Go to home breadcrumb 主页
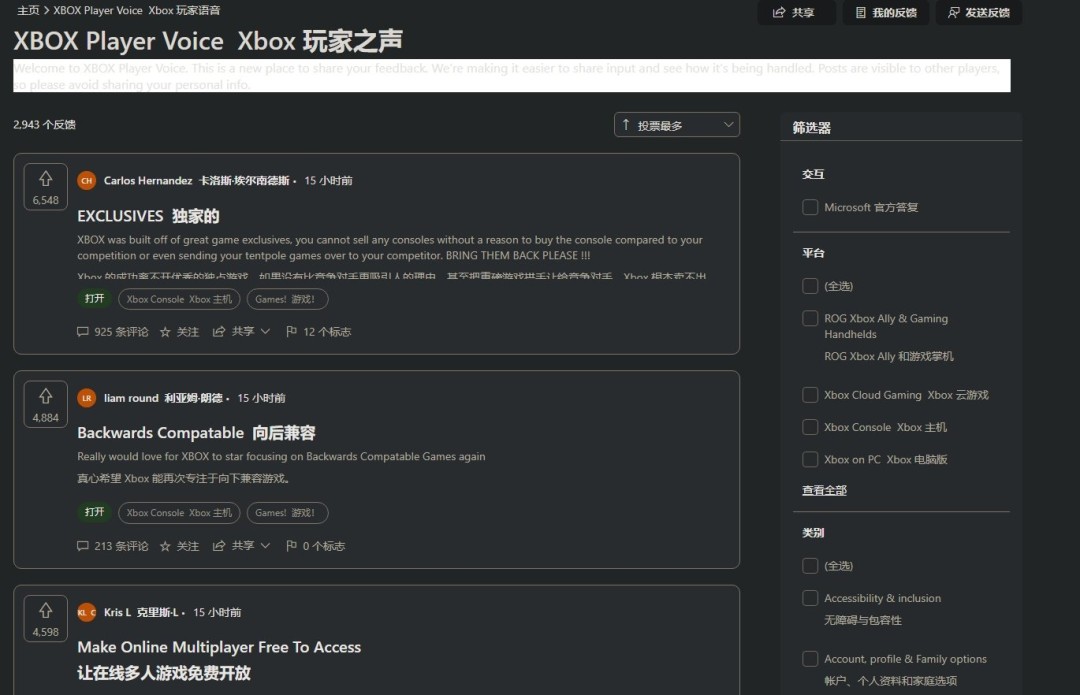1080x695 pixels. click(28, 10)
